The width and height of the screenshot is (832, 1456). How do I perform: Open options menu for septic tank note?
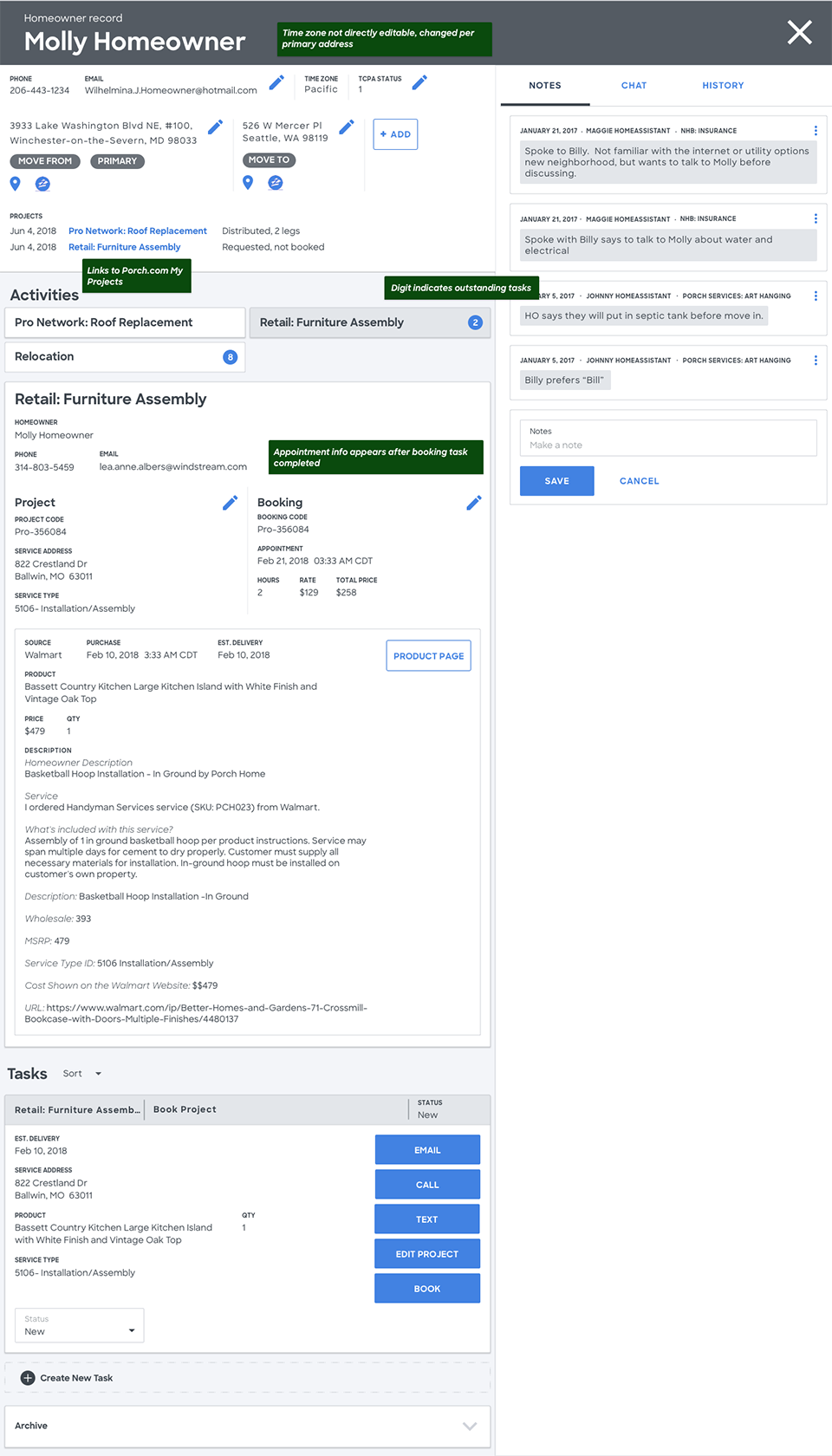coord(816,296)
